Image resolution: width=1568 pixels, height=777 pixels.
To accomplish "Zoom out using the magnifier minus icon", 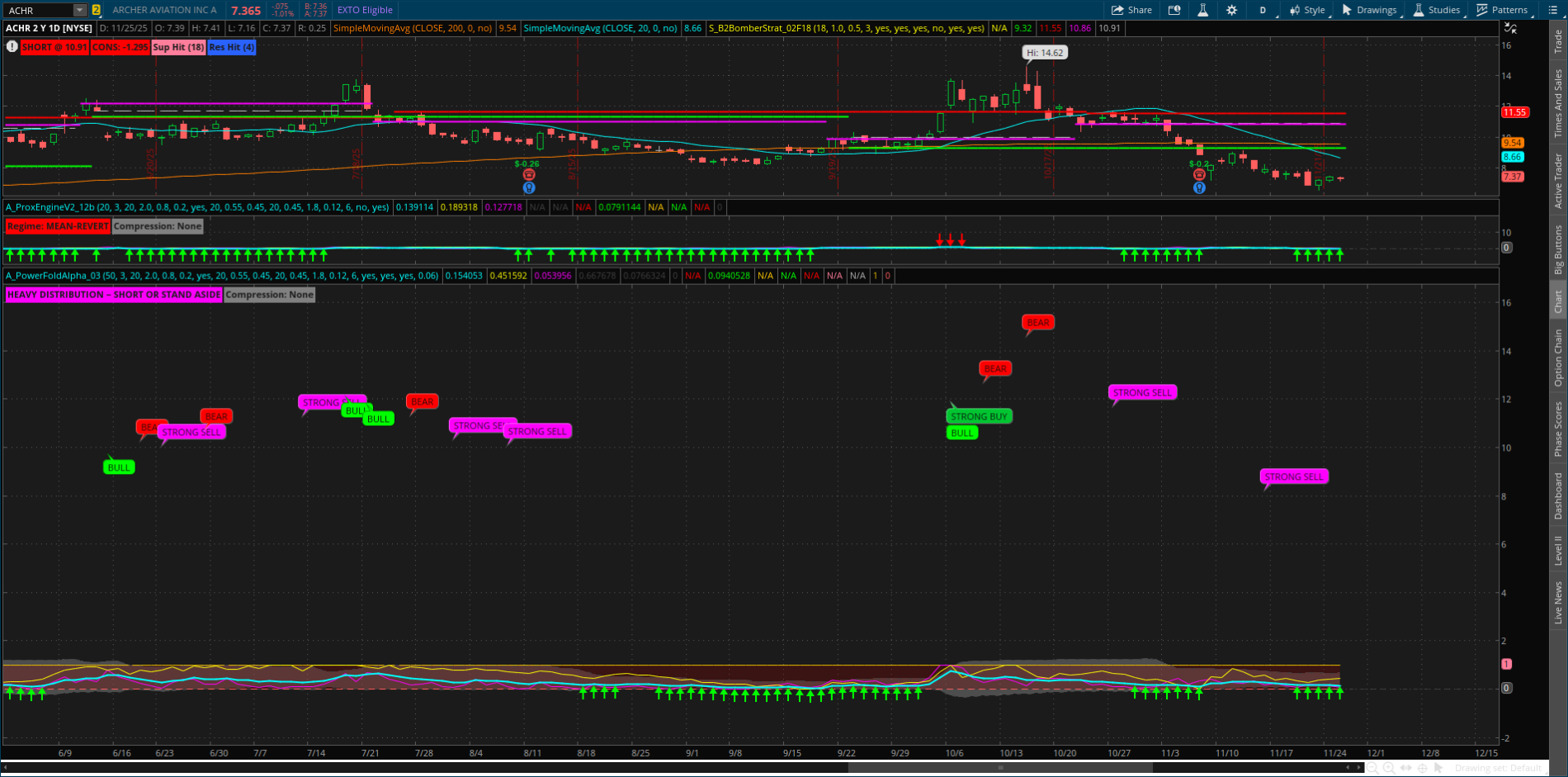I will pyautogui.click(x=1372, y=768).
